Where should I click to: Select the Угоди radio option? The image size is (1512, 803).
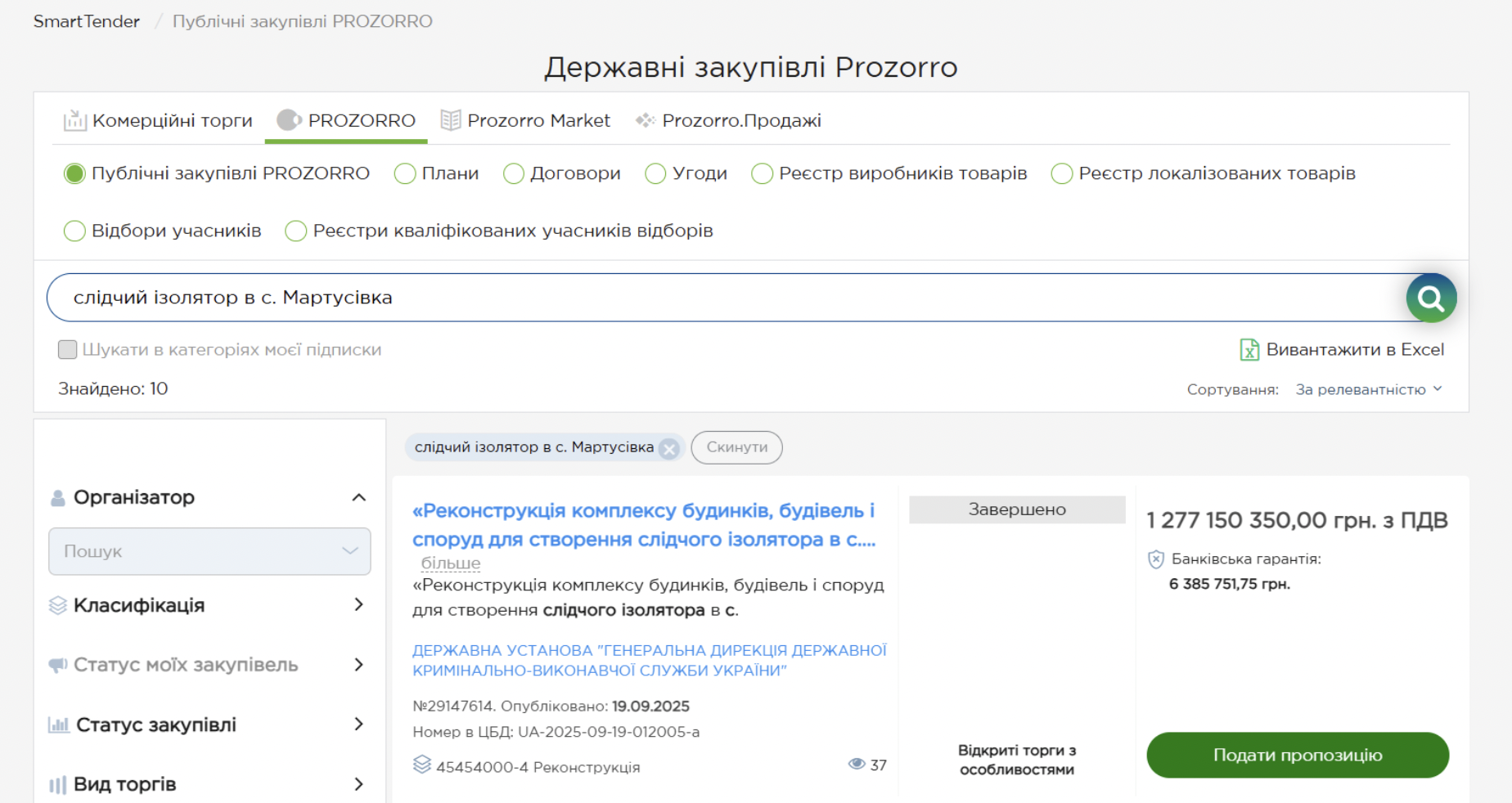[x=655, y=173]
